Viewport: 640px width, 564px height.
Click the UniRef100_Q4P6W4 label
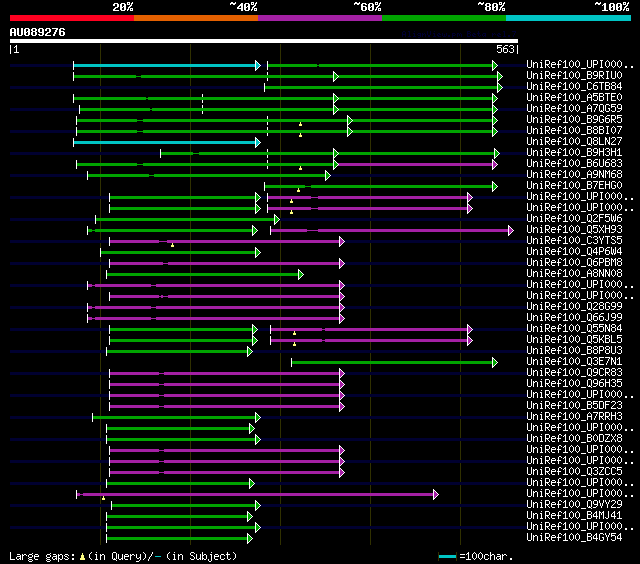tap(574, 252)
